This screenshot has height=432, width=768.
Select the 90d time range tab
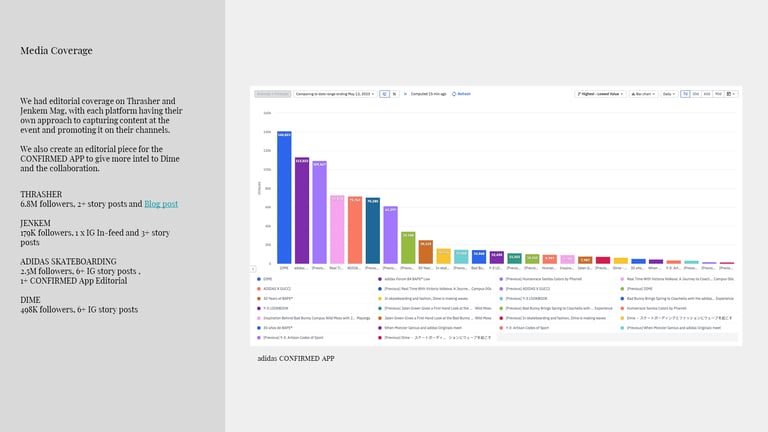point(718,94)
